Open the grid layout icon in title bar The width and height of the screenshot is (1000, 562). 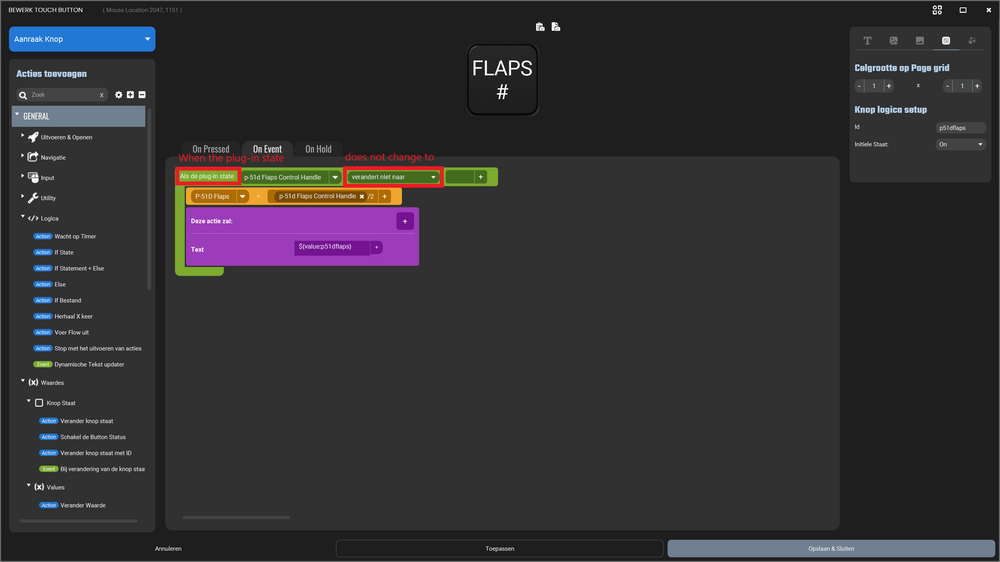pos(937,10)
